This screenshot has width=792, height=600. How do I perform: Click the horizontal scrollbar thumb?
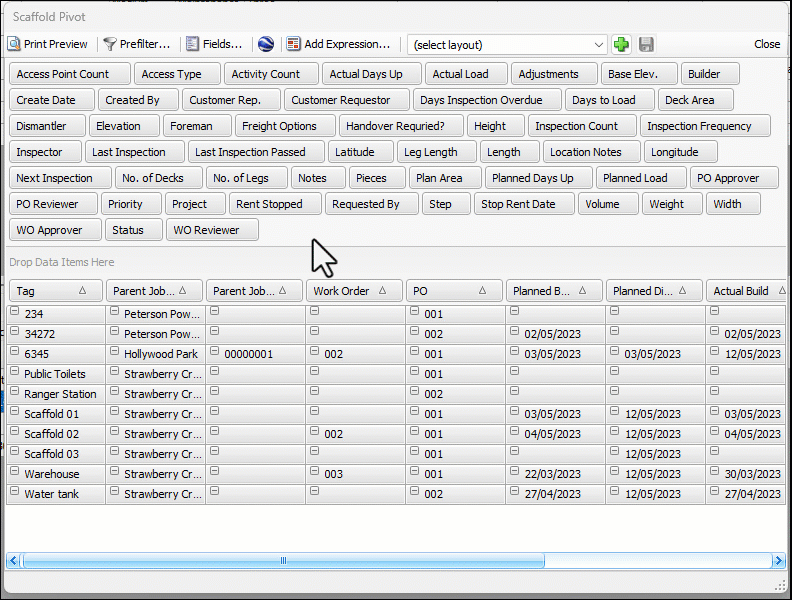point(283,561)
